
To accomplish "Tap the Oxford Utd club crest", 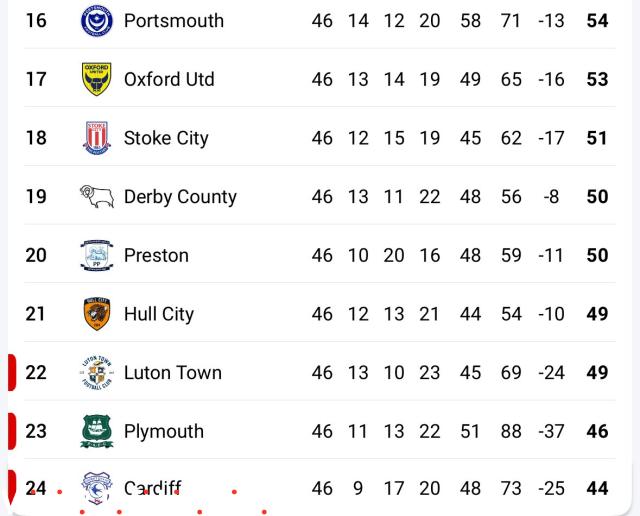I will [97, 79].
